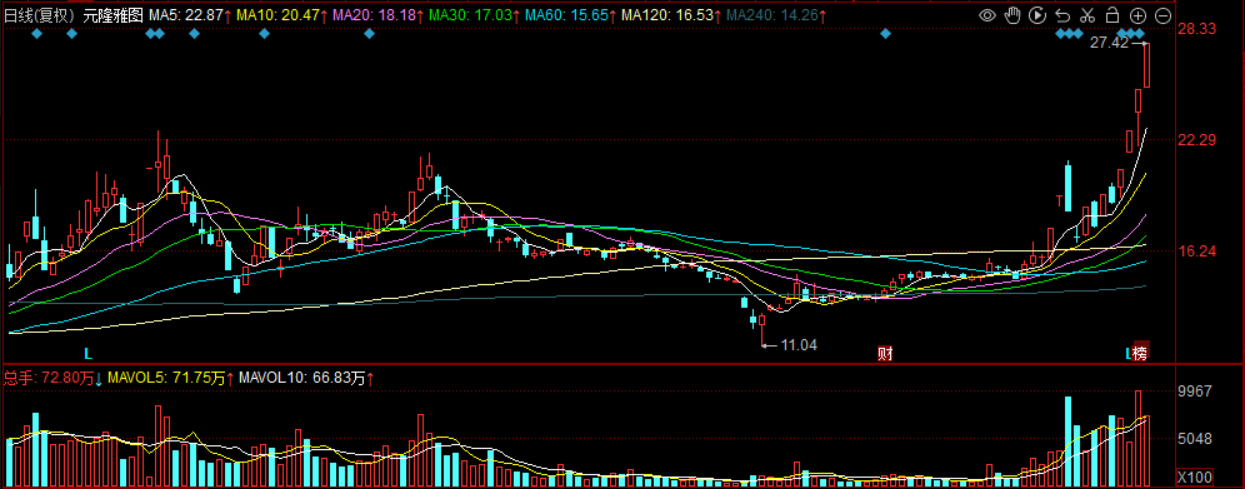Screen dimensions: 1245x489
Task: Click the high price label 27.42
Action: [1109, 42]
